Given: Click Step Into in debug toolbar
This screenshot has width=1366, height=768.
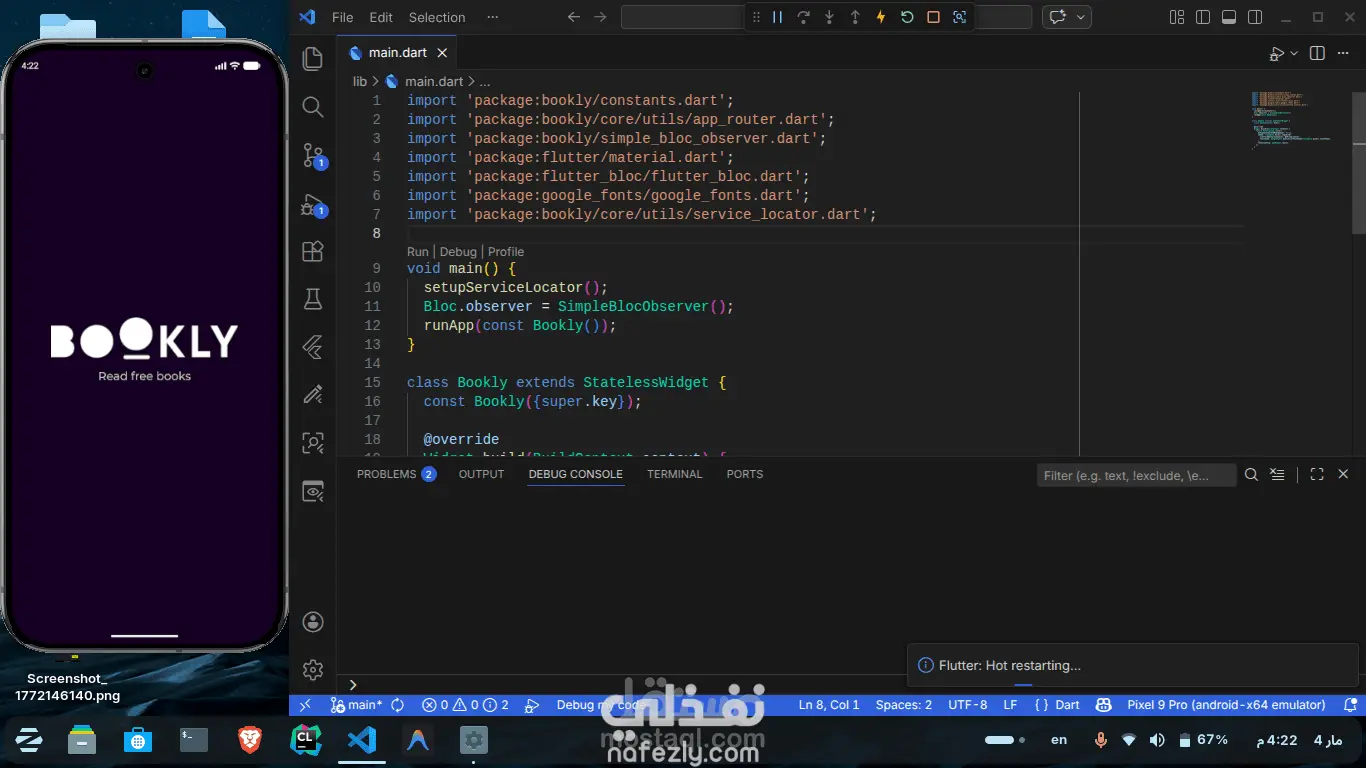Looking at the screenshot, I should 829,17.
